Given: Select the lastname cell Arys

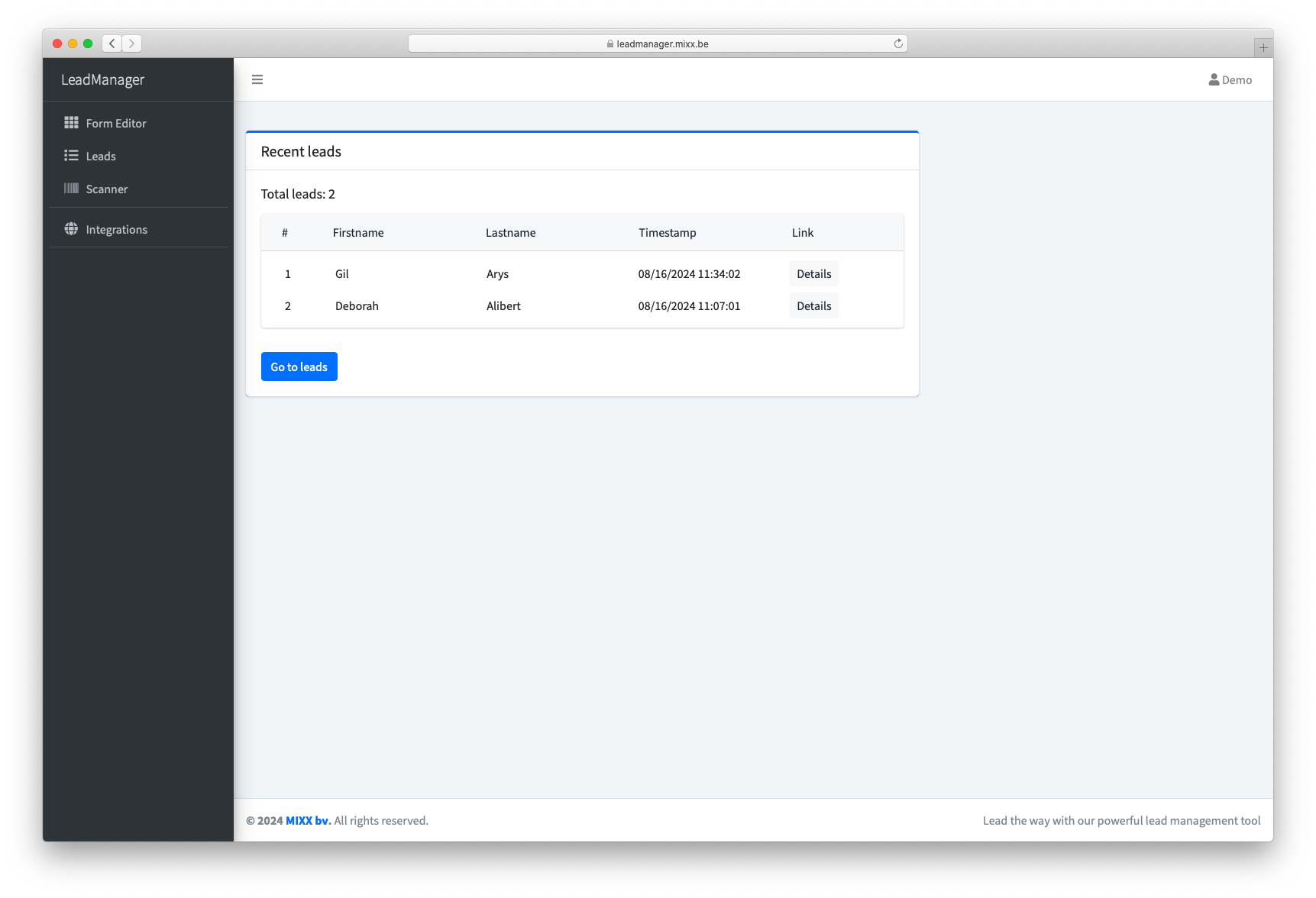Looking at the screenshot, I should [497, 274].
